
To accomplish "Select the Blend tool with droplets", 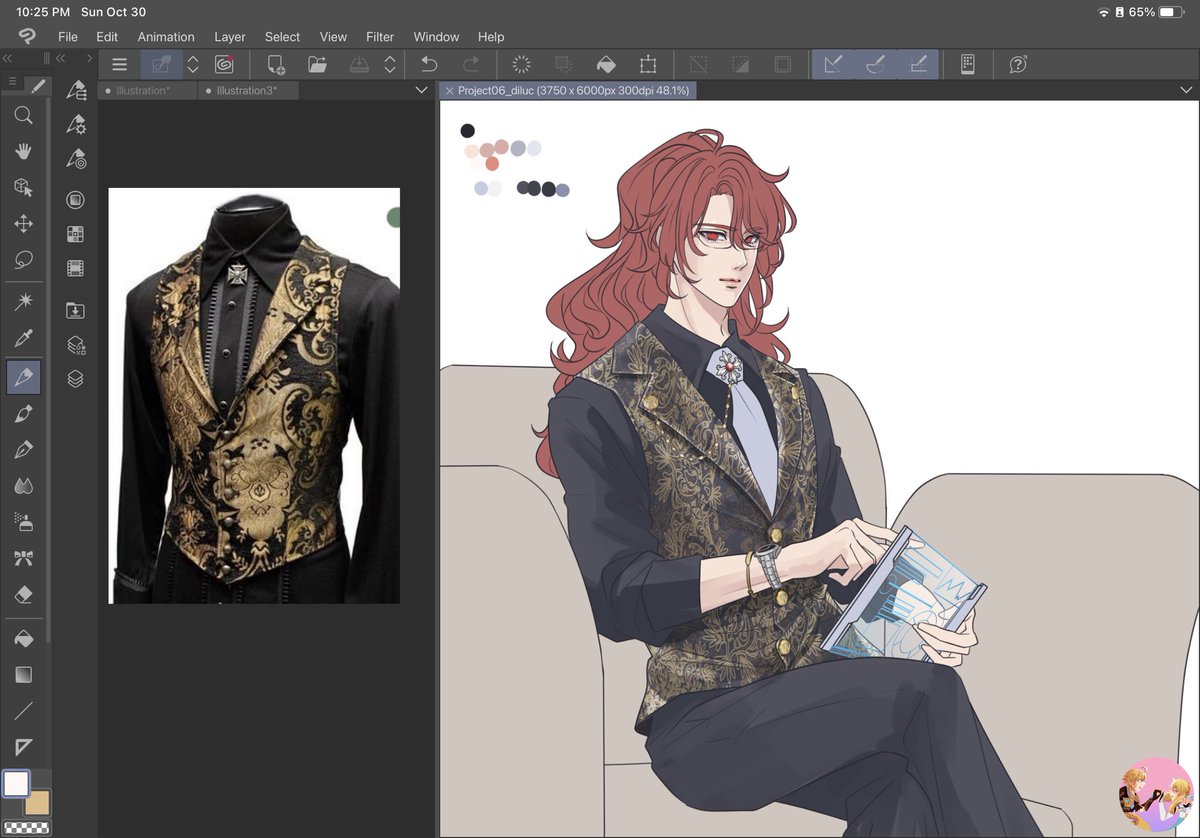I will 23,486.
